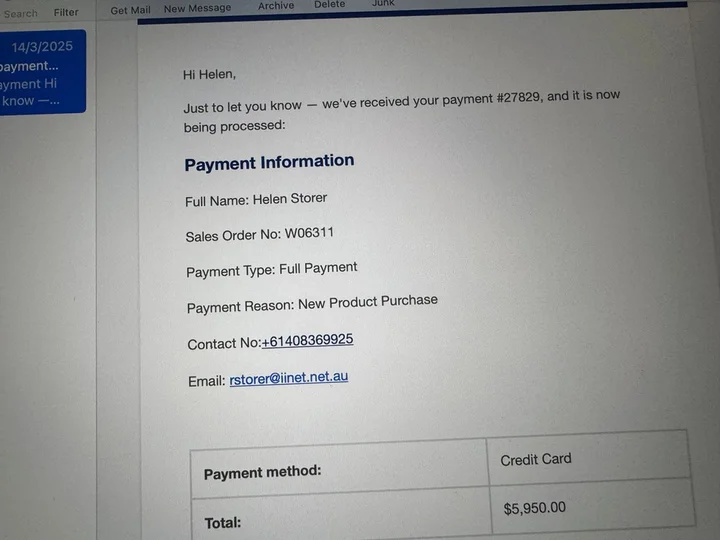The width and height of the screenshot is (720, 540).
Task: Archive the open email
Action: [x=276, y=6]
